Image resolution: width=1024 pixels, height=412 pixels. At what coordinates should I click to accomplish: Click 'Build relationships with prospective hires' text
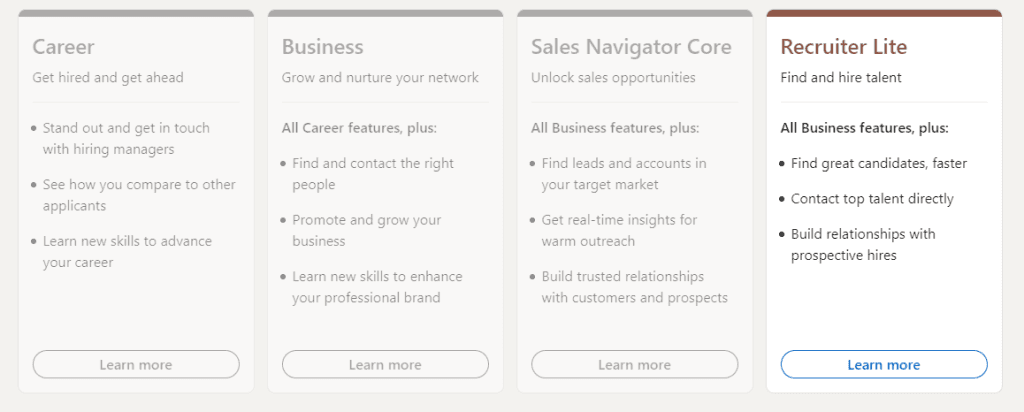(863, 244)
